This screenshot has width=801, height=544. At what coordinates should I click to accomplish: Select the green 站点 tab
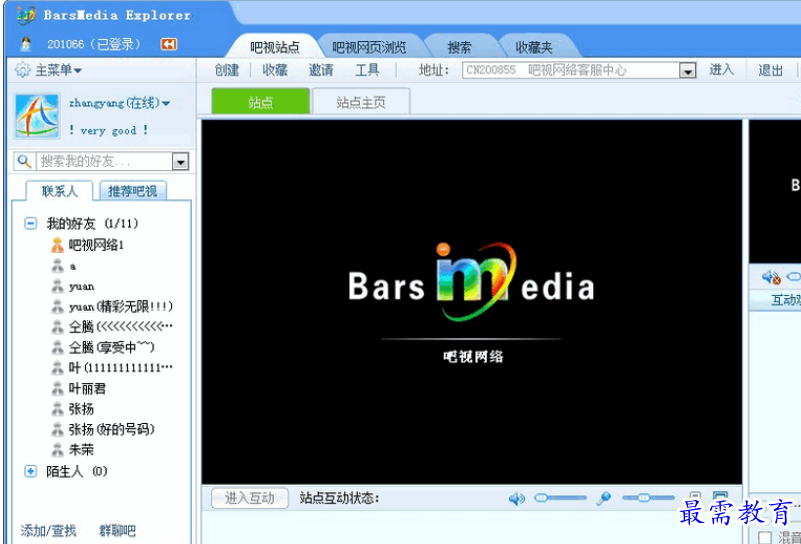click(x=261, y=102)
